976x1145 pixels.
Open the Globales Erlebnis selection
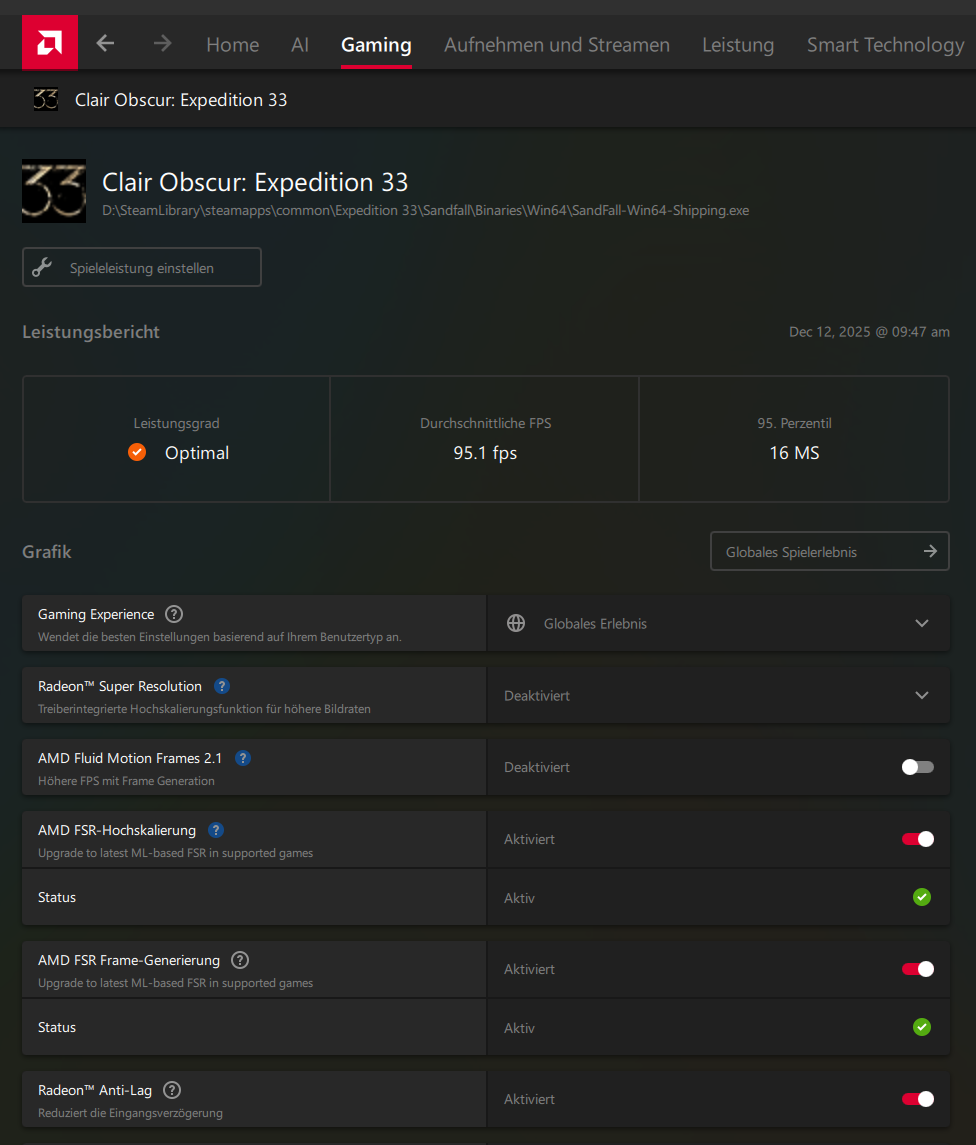718,623
